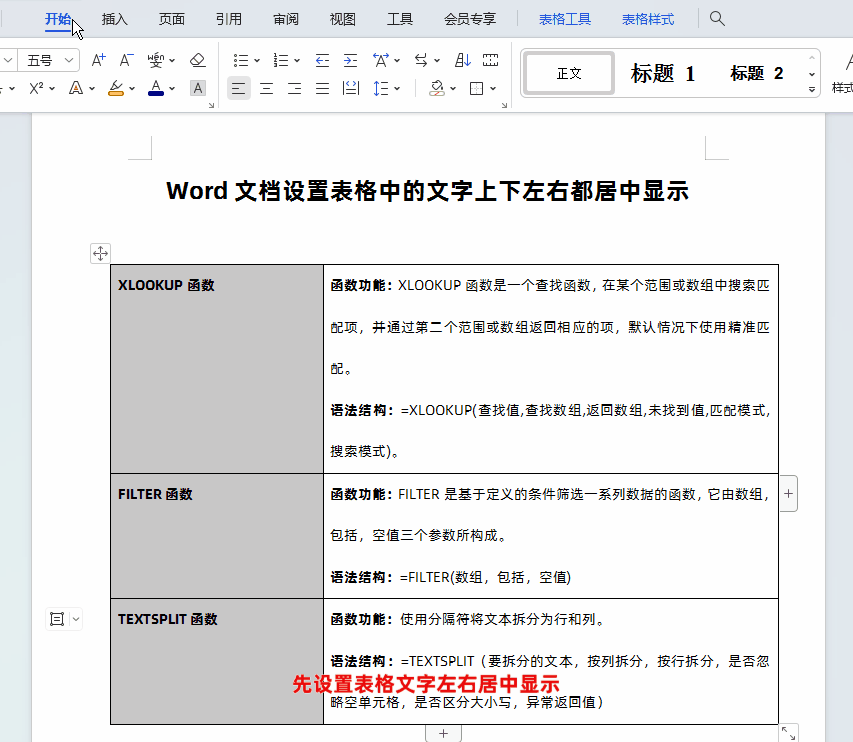Increase font size with A+ button
Screen dimensions: 853x742
click(98, 60)
